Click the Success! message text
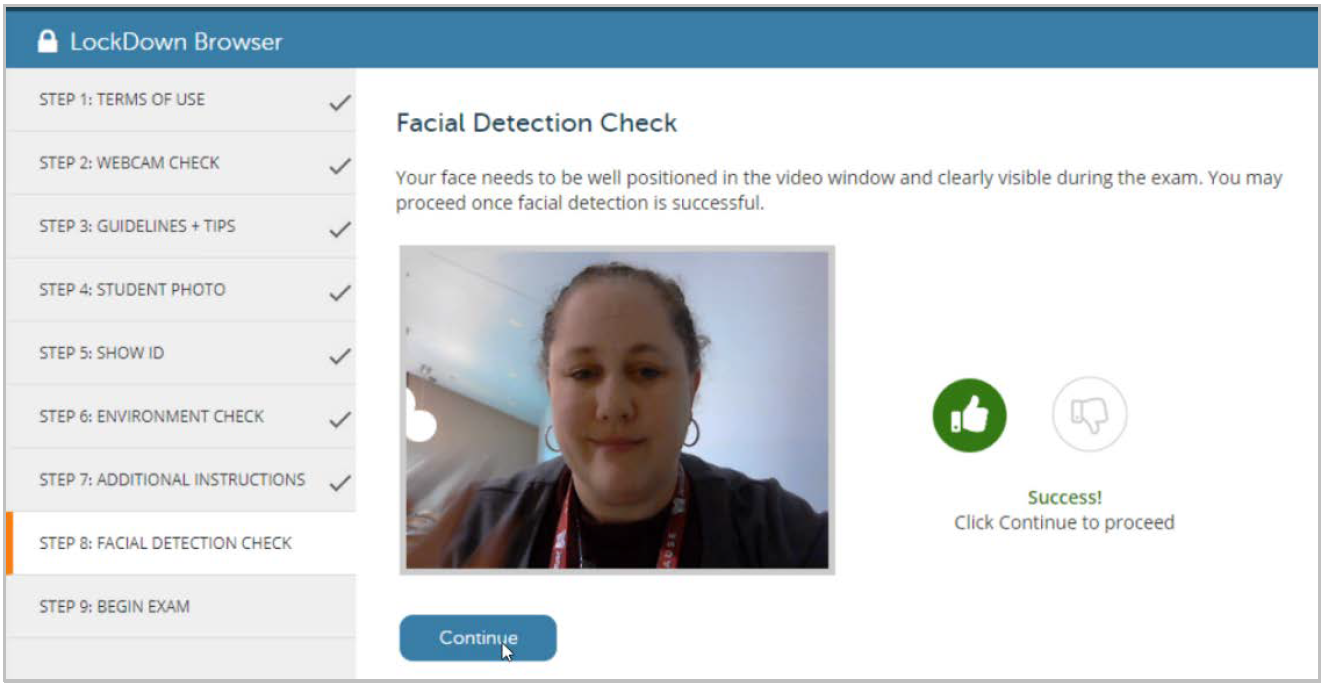This screenshot has height=683, width=1324. (x=1065, y=496)
